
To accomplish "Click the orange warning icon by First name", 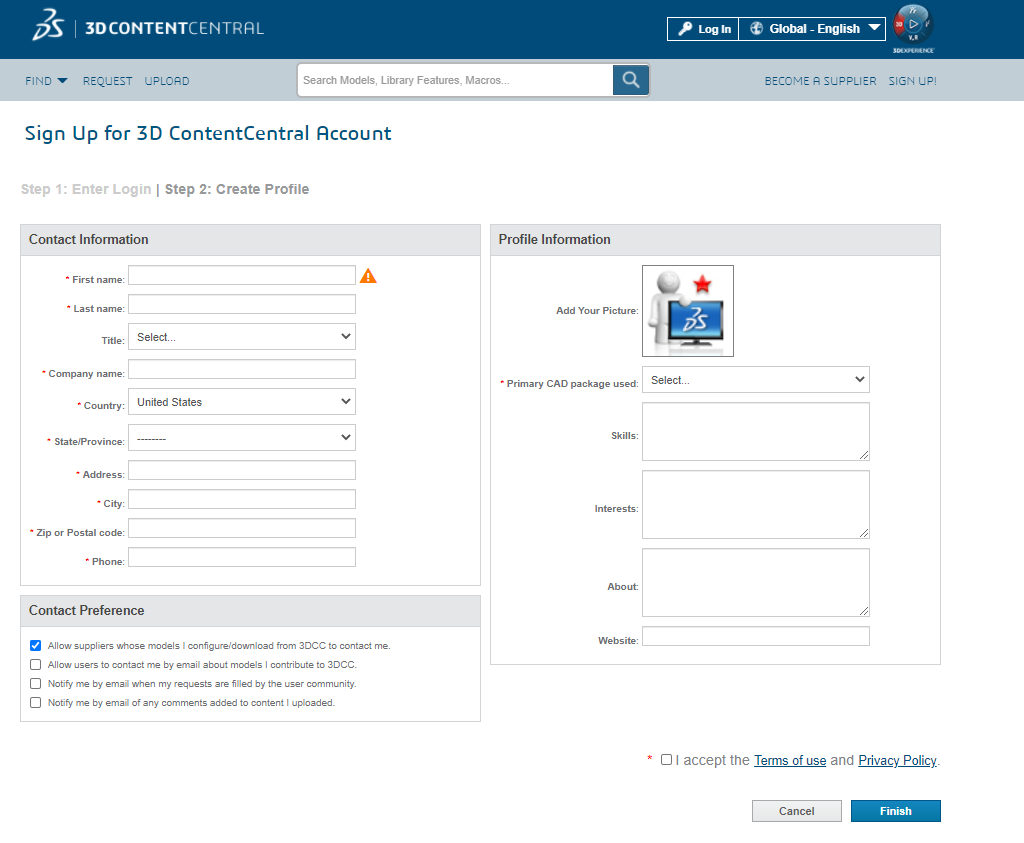I will [x=368, y=276].
